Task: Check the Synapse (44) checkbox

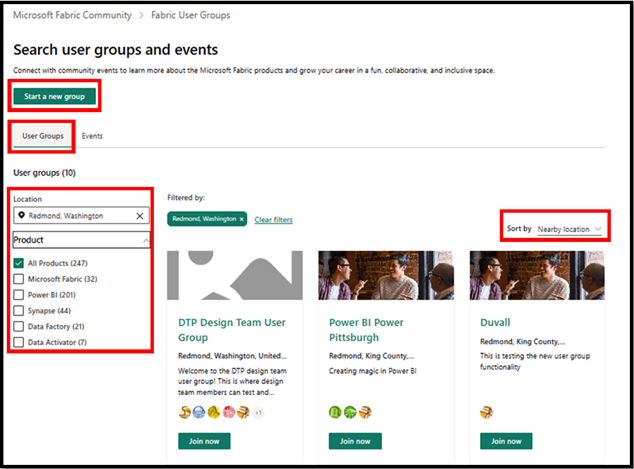Action: pos(19,311)
